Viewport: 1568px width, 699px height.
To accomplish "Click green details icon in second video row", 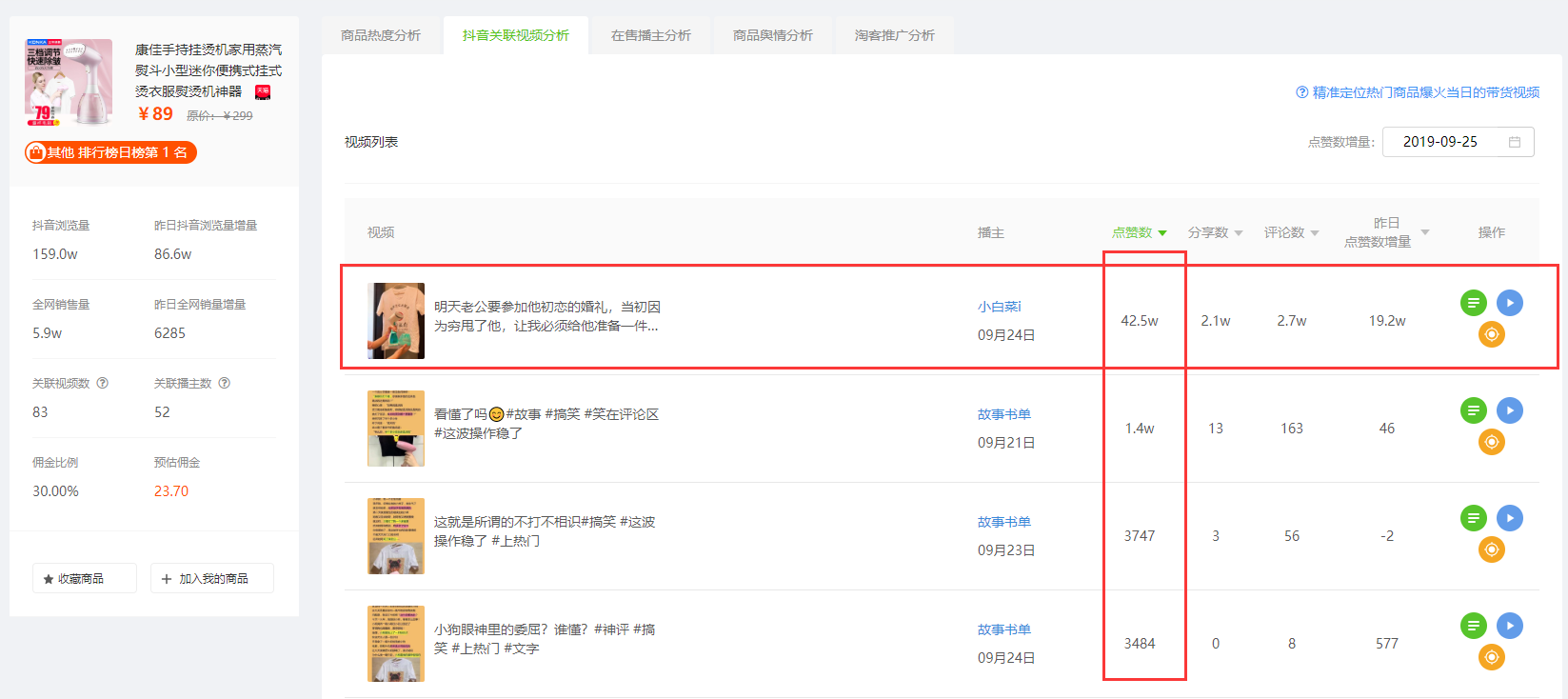I will tap(1473, 410).
